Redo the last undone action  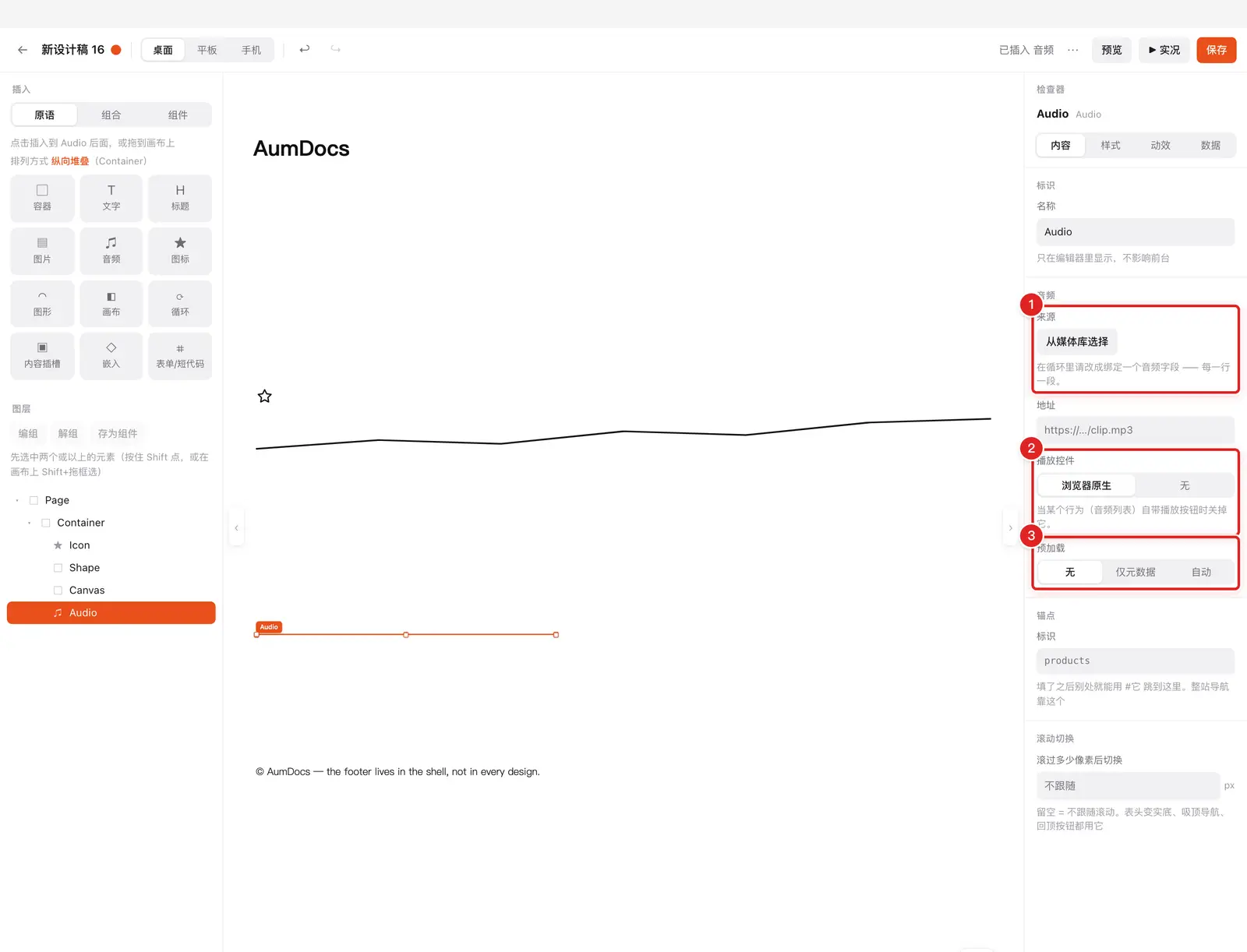click(x=336, y=49)
